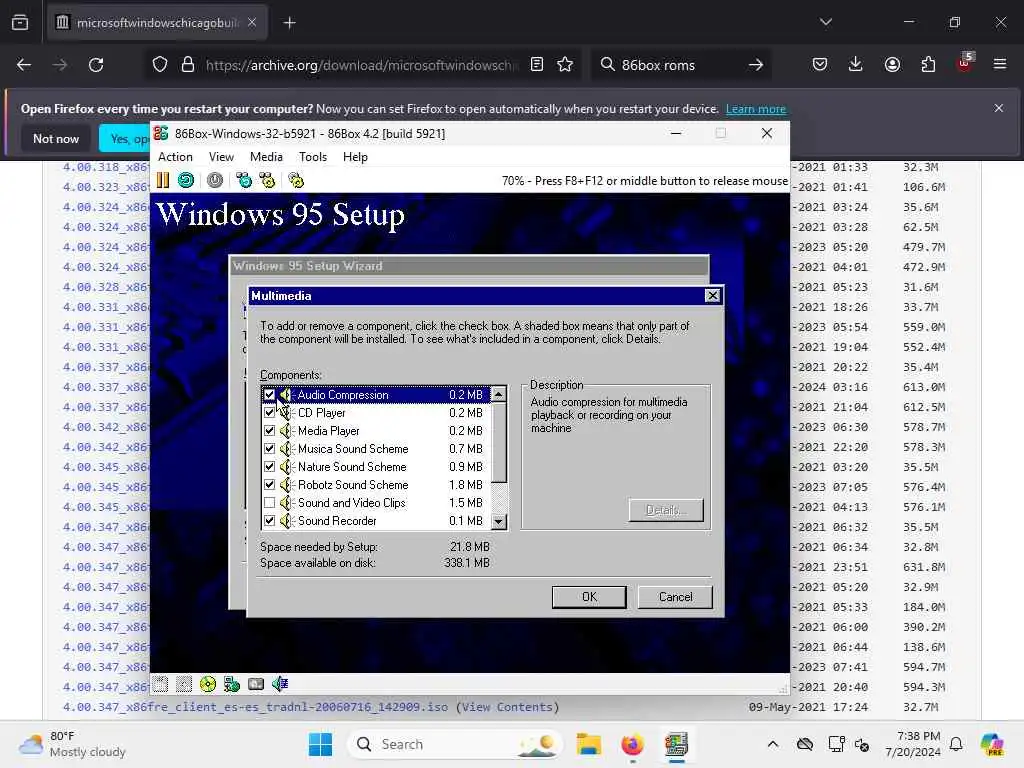Open the 86Box Help menu
1024x768 pixels.
pos(355,157)
